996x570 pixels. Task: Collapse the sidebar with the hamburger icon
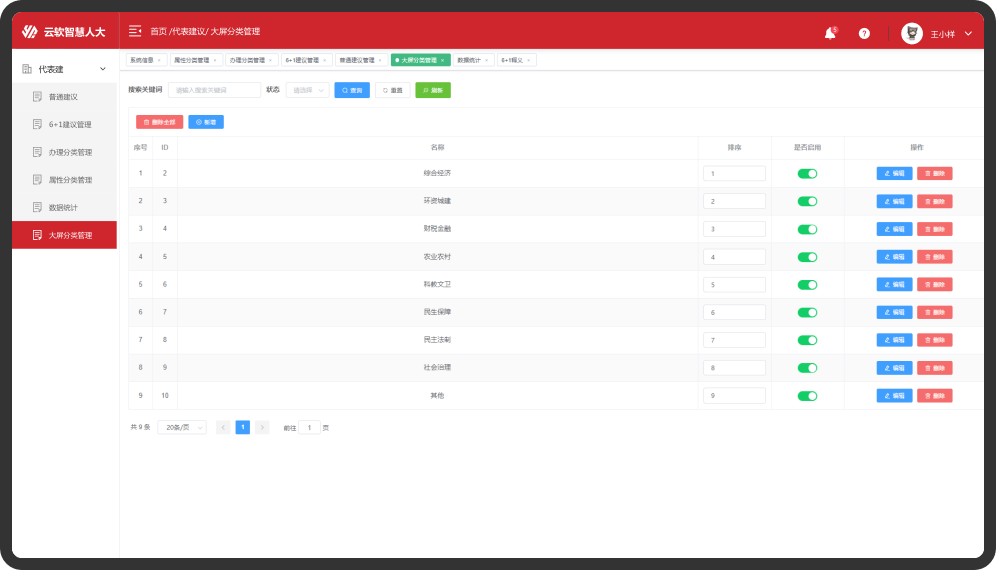tap(135, 32)
